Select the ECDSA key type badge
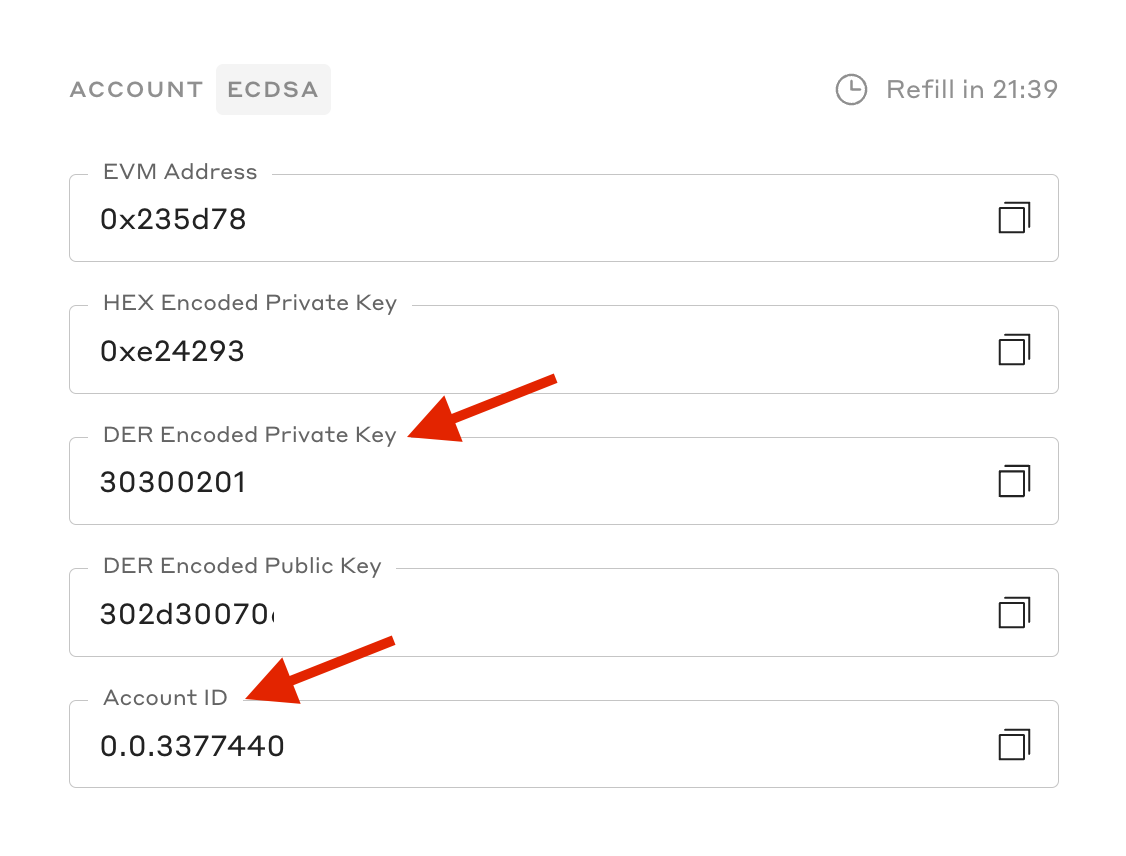 273,90
